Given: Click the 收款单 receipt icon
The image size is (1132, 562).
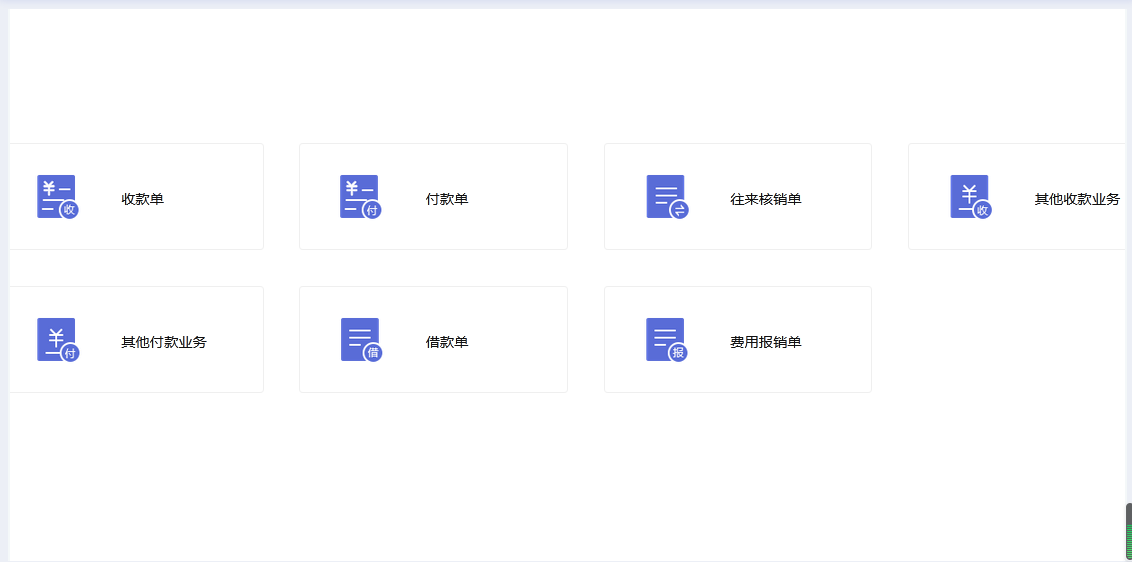Looking at the screenshot, I should 57,197.
